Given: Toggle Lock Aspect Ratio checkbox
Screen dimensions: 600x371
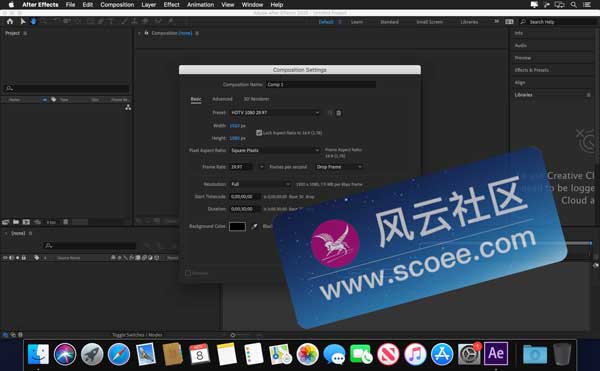Looking at the screenshot, I should click(x=259, y=133).
